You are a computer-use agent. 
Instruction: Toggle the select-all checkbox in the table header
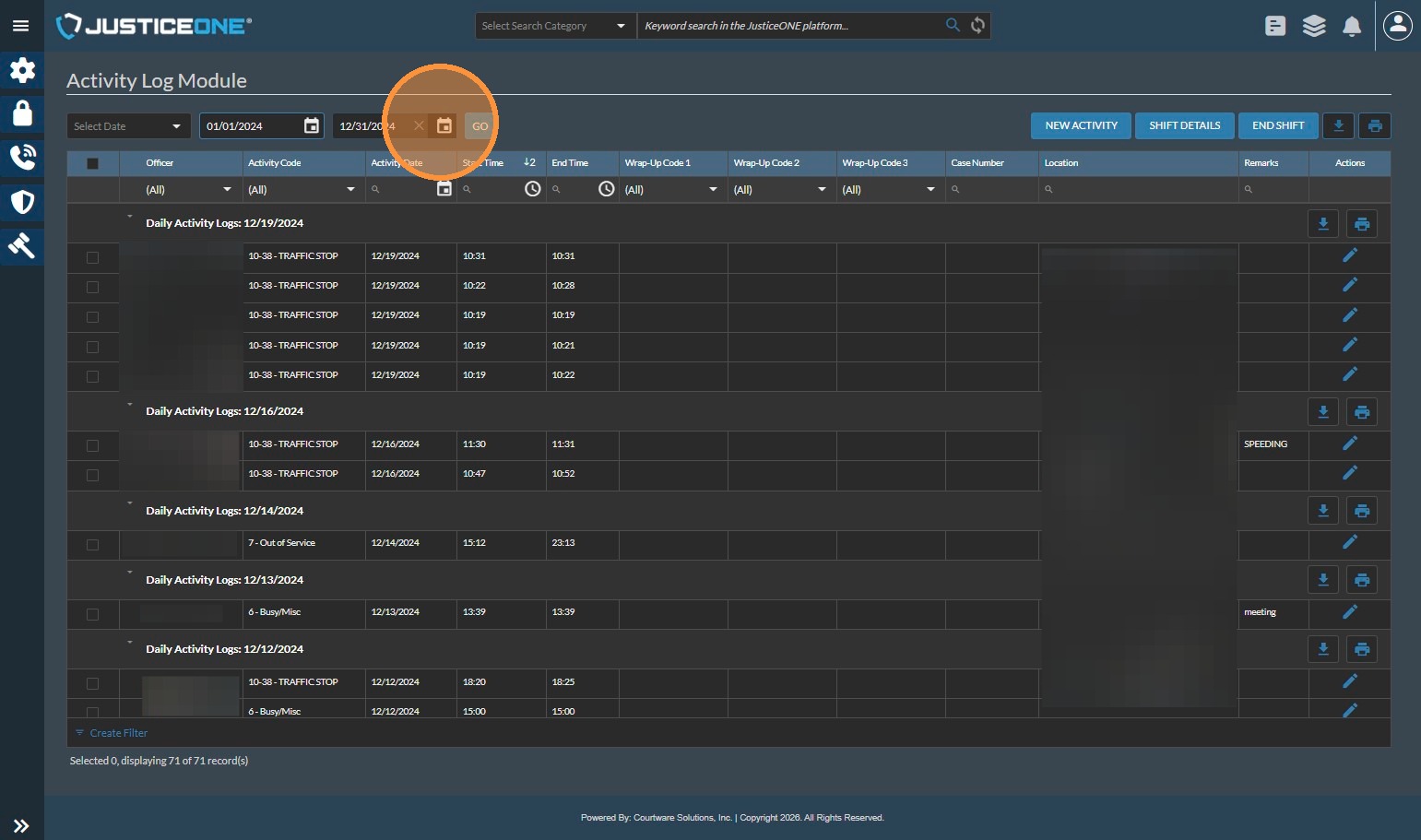[x=92, y=164]
